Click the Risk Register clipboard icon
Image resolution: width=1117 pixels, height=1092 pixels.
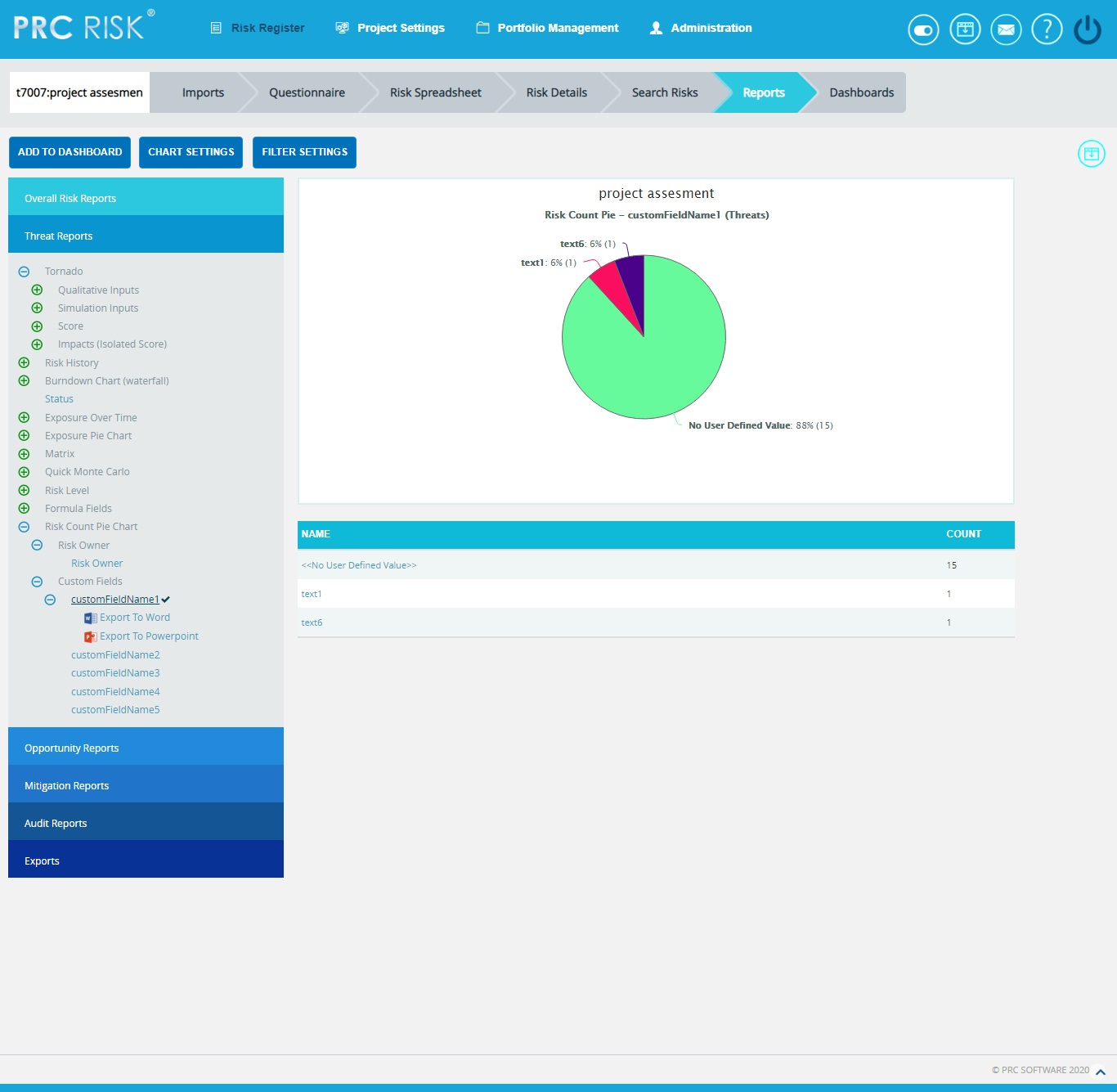point(214,27)
